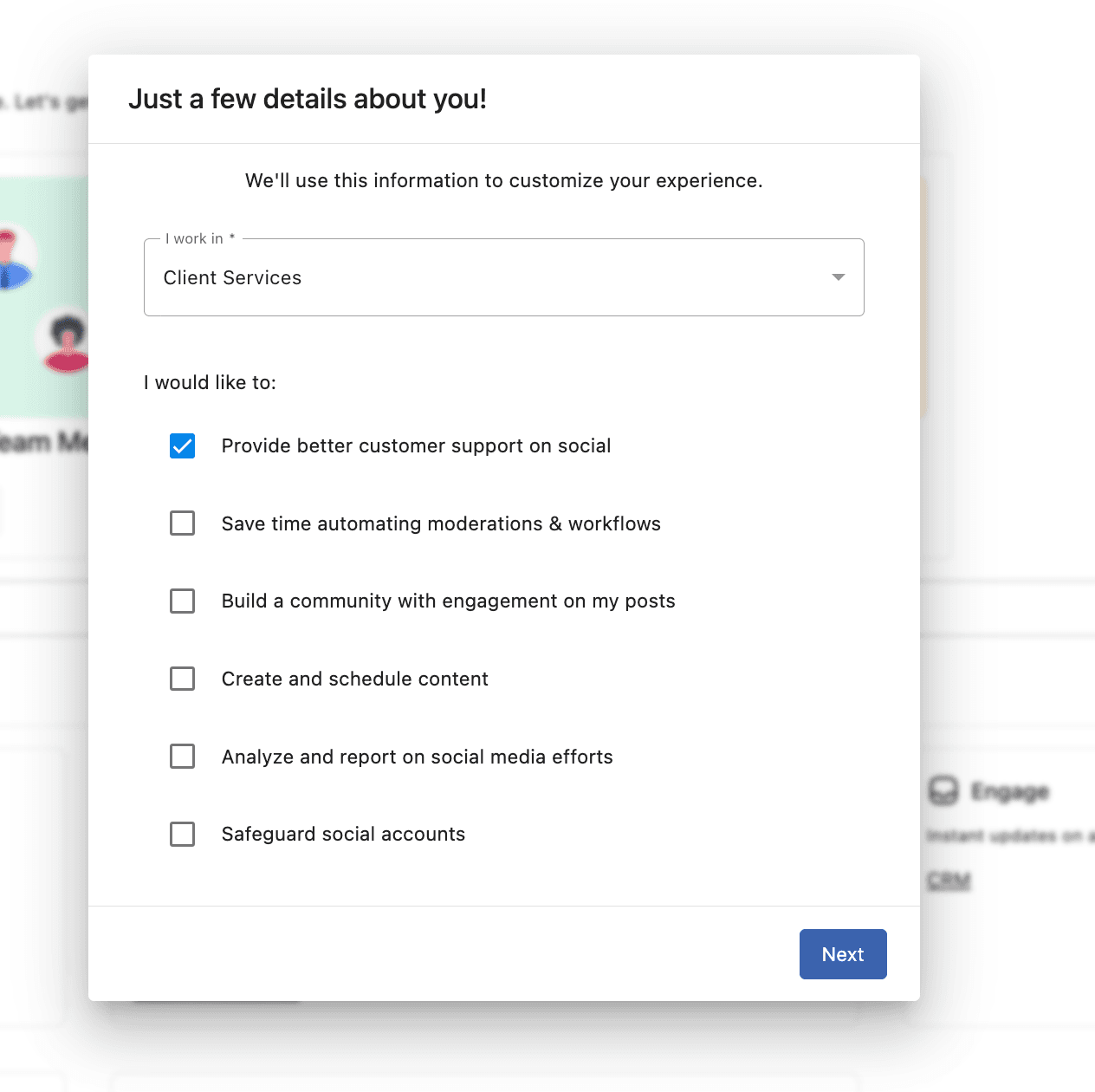Click the 'Create and schedule content' label text
The height and width of the screenshot is (1092, 1095).
(354, 679)
